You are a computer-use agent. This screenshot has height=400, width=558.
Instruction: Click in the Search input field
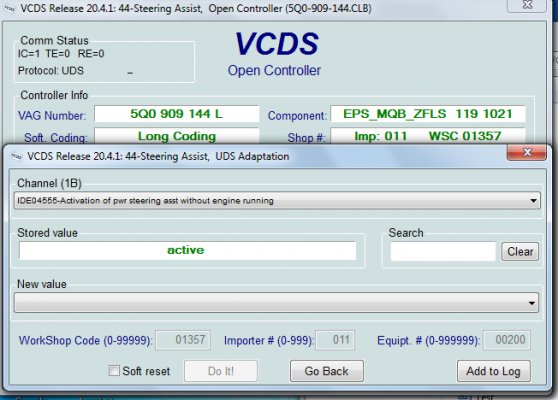tap(443, 251)
